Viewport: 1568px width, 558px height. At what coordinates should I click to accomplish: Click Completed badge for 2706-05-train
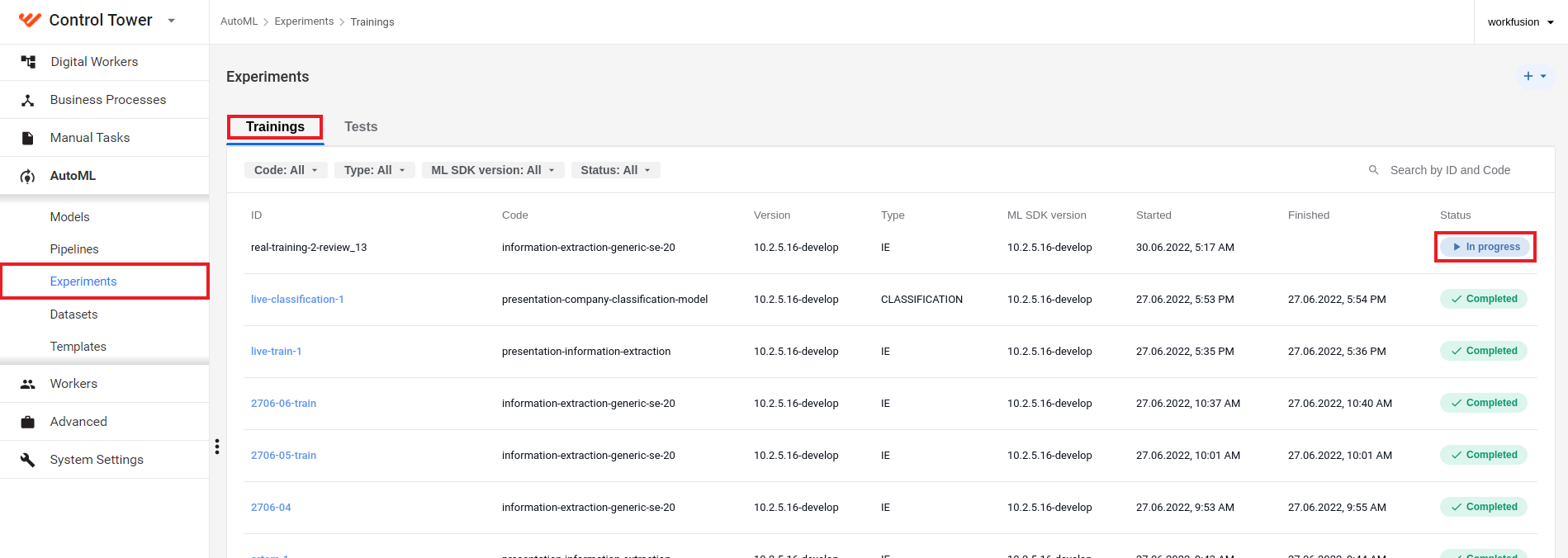1484,455
